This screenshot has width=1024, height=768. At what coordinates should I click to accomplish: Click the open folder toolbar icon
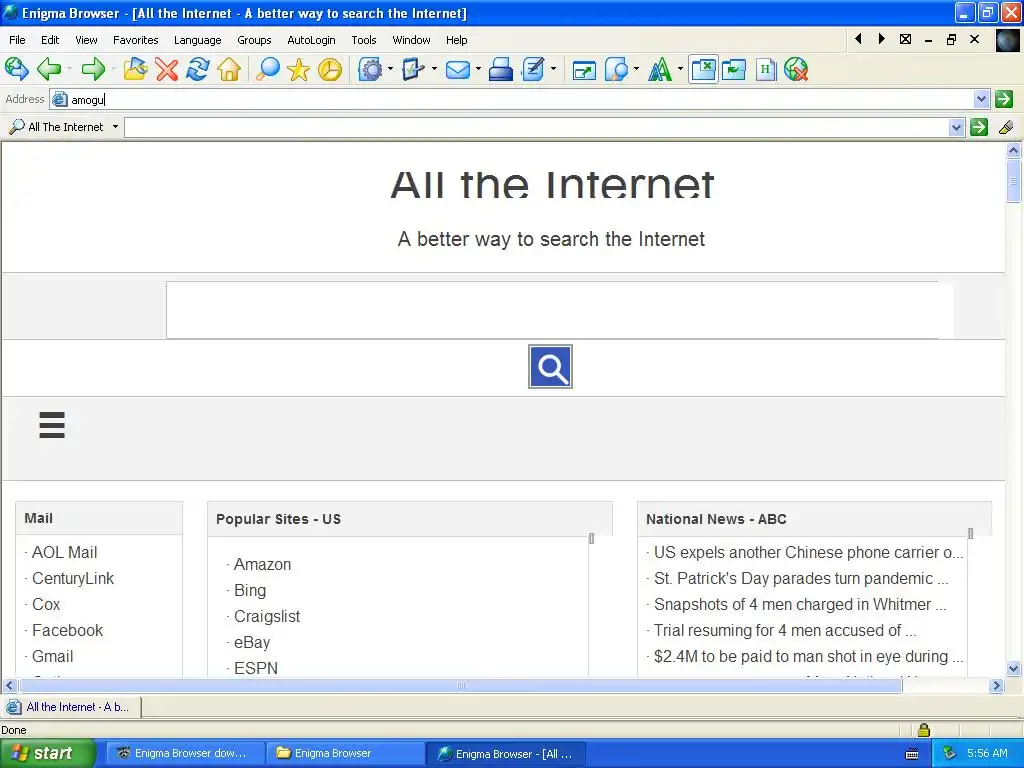pyautogui.click(x=135, y=69)
